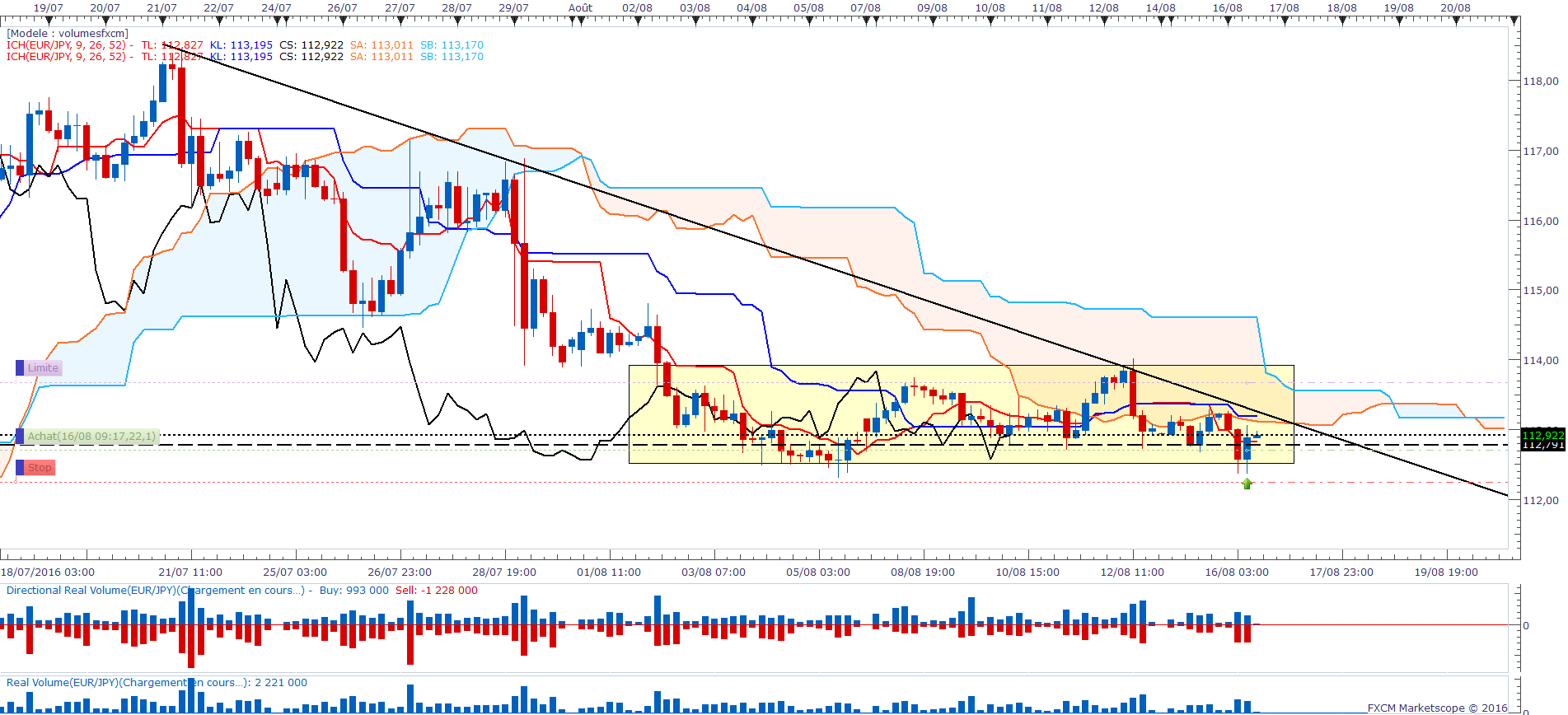Click the 14/08 date on top axis

pyautogui.click(x=1160, y=8)
